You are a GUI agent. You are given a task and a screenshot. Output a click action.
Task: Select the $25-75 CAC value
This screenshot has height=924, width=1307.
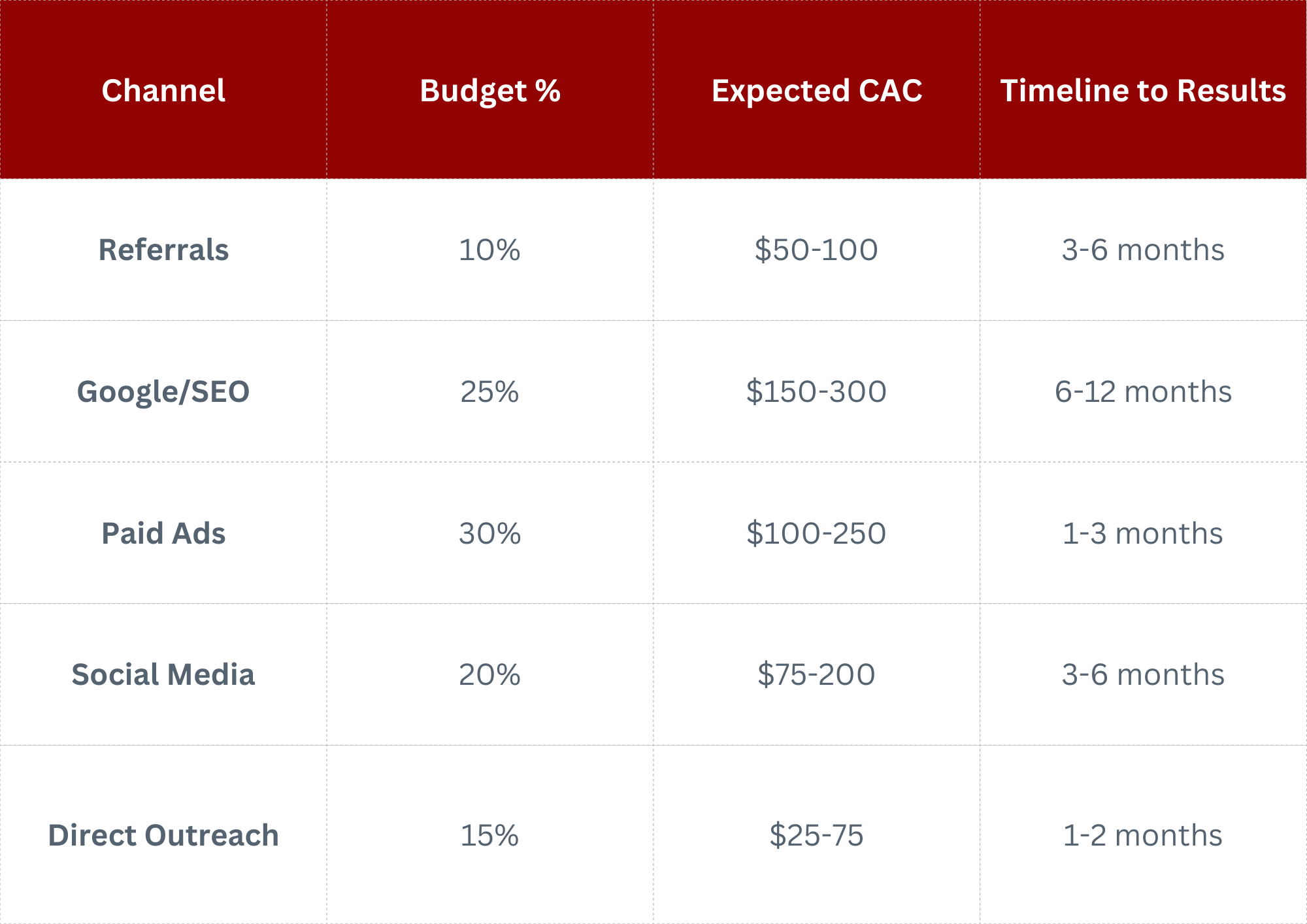(x=816, y=835)
